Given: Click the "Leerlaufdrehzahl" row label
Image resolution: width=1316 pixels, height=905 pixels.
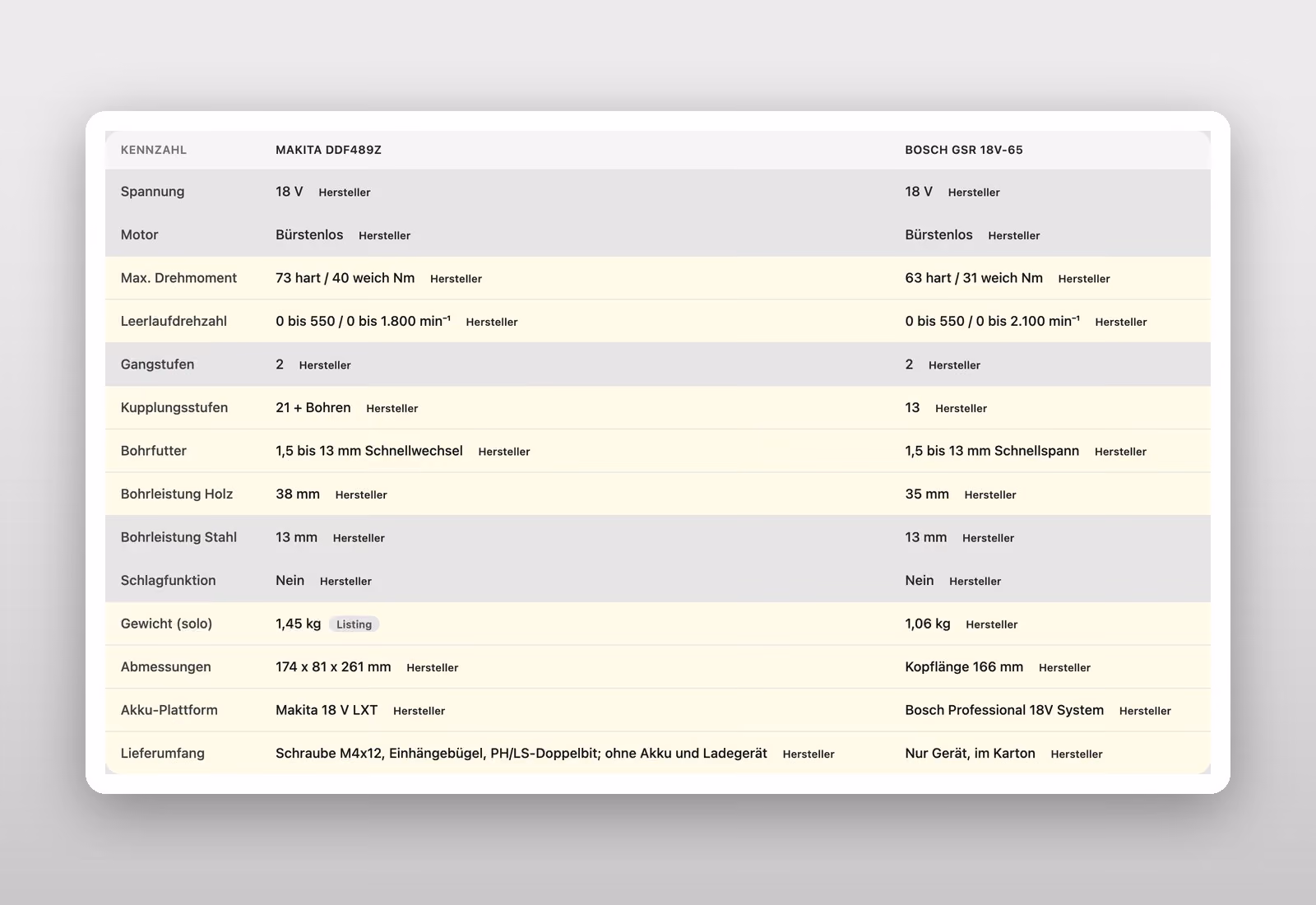Looking at the screenshot, I should pos(174,321).
